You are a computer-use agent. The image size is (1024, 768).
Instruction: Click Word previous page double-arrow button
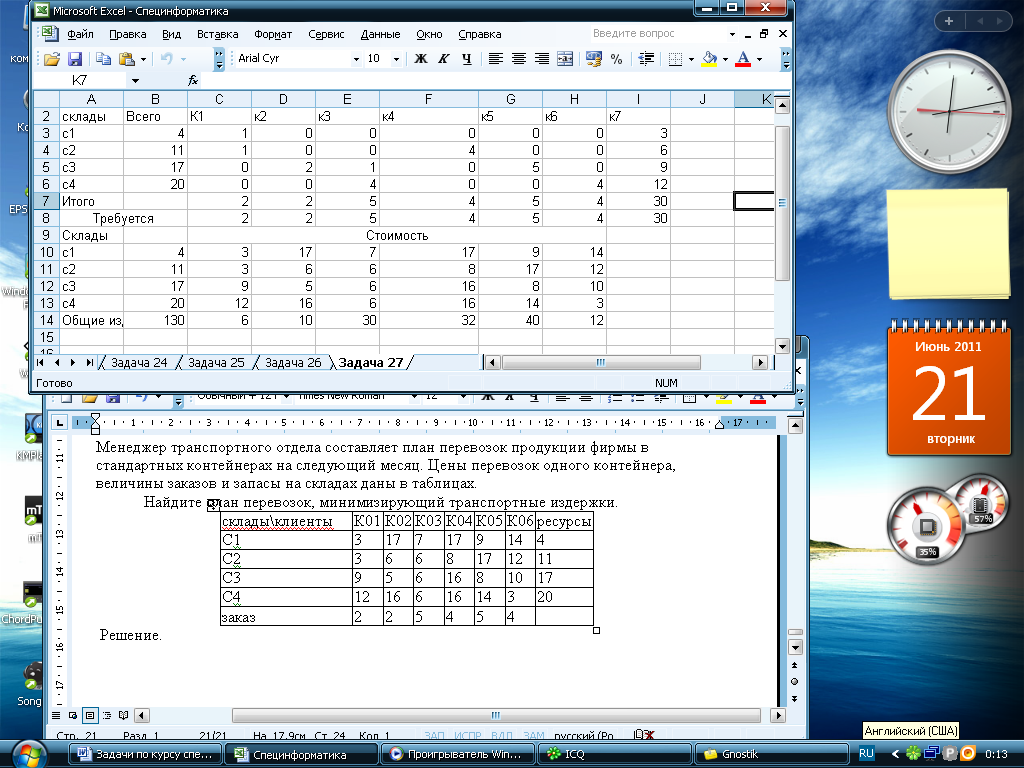click(795, 665)
